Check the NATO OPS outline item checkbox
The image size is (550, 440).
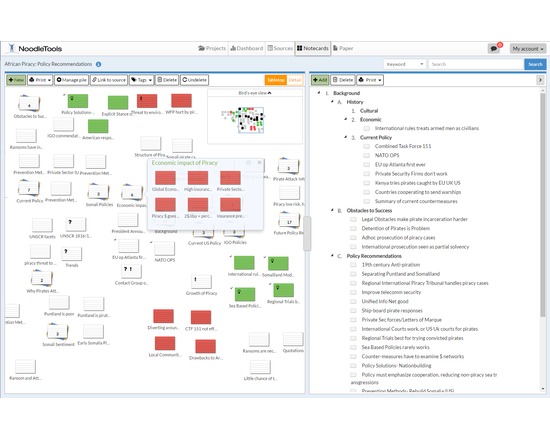click(367, 155)
